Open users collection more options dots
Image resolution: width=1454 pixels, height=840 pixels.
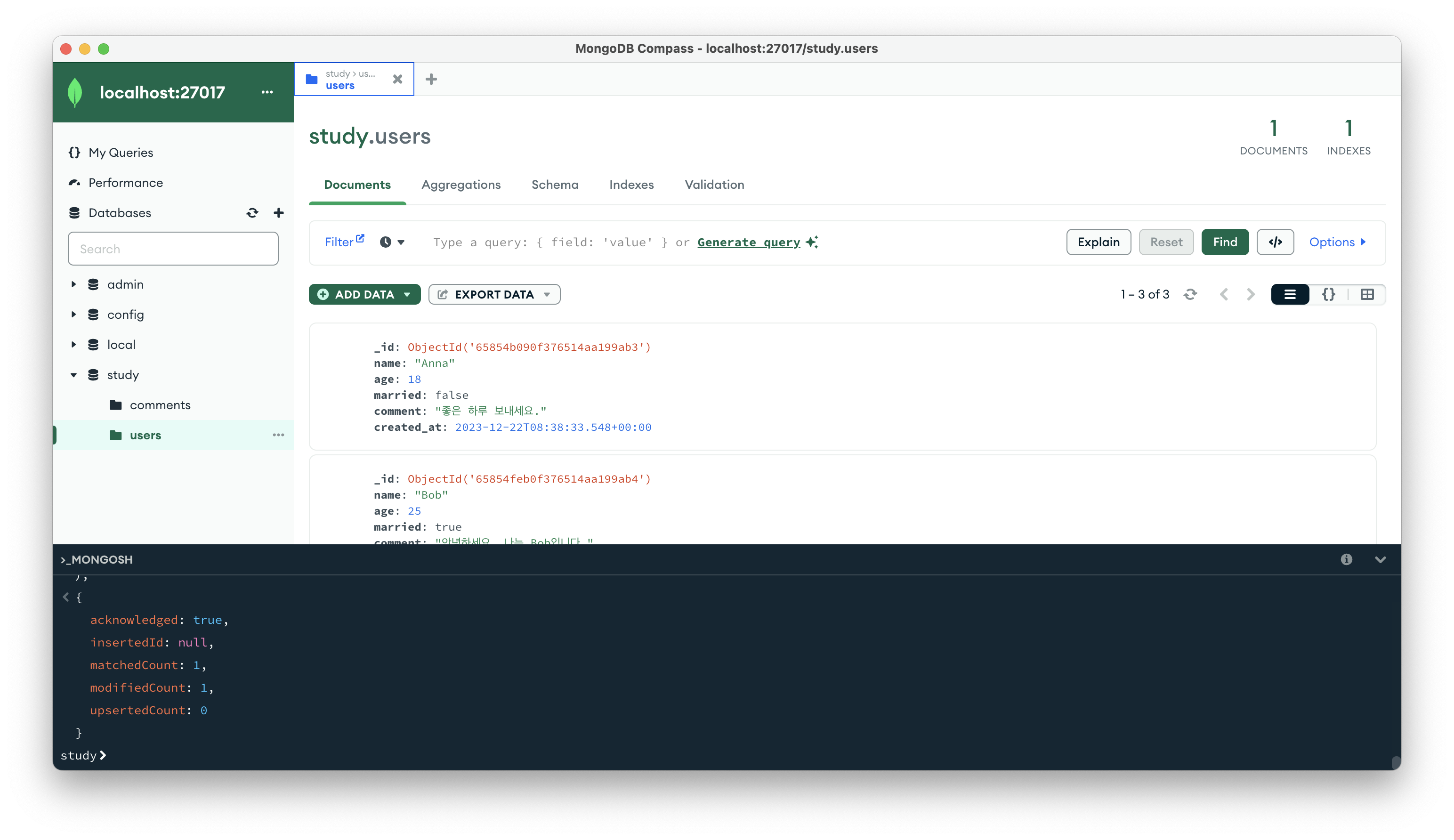278,435
